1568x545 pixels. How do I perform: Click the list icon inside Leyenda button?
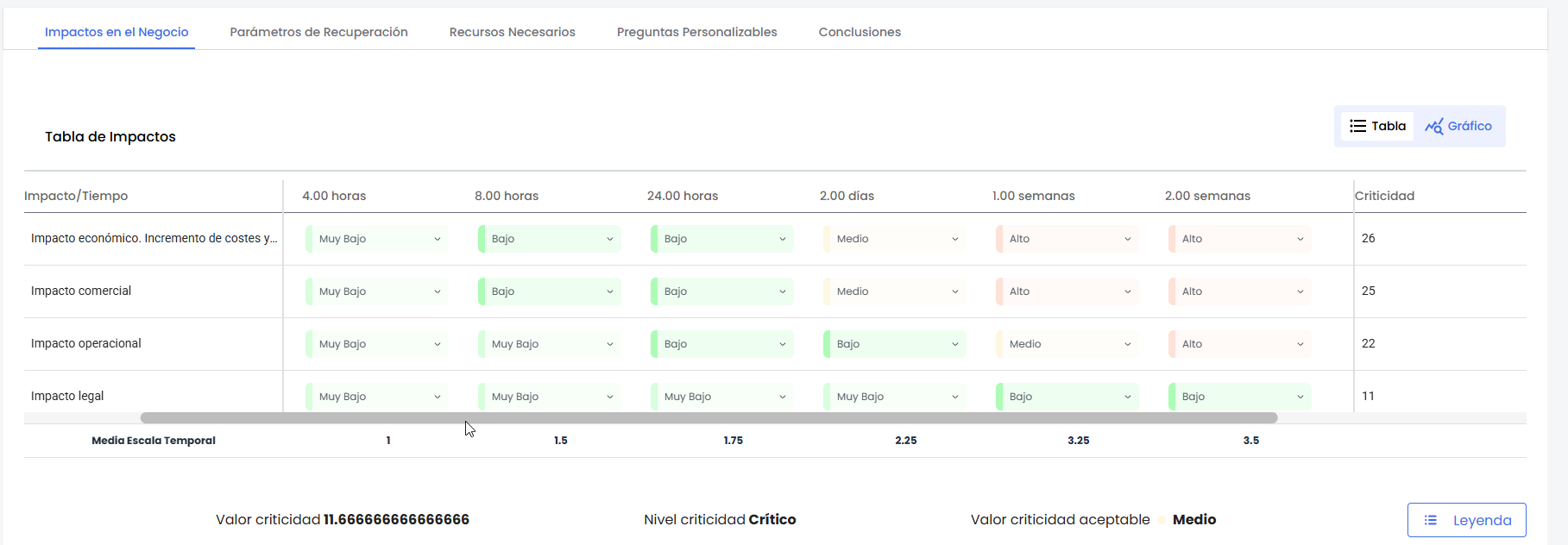click(x=1430, y=520)
